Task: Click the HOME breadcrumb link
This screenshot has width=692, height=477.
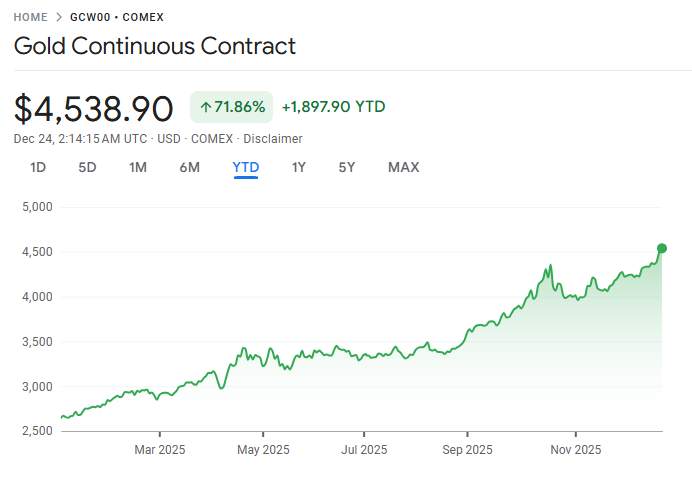Action: coord(30,17)
